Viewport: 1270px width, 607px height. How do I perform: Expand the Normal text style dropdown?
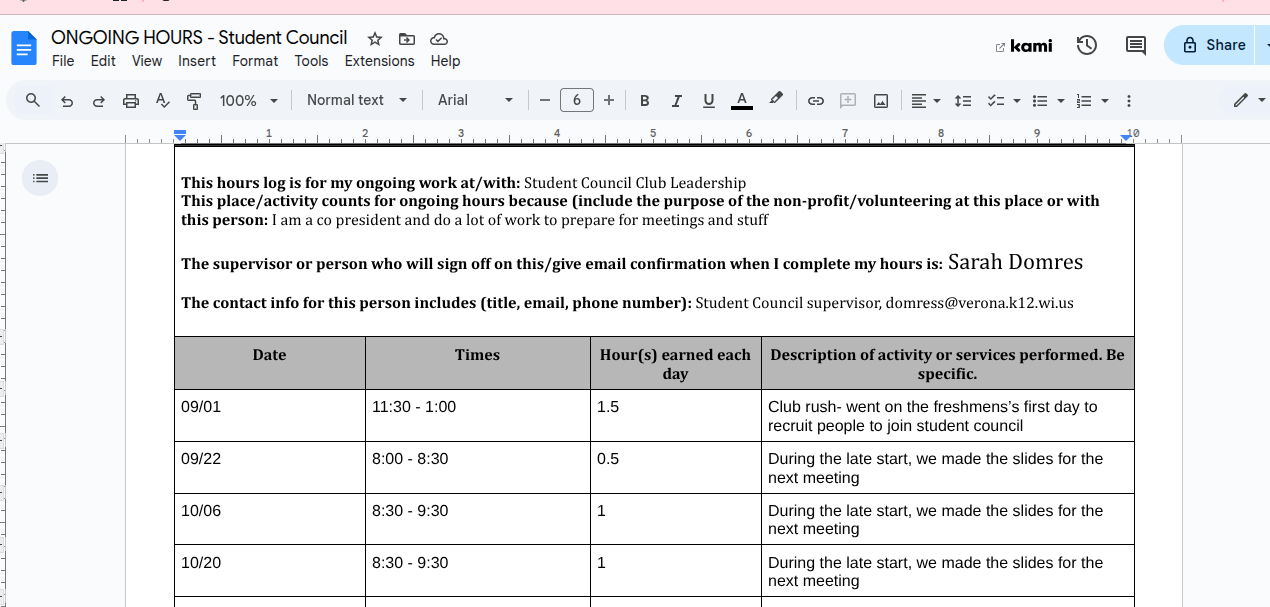pos(357,100)
